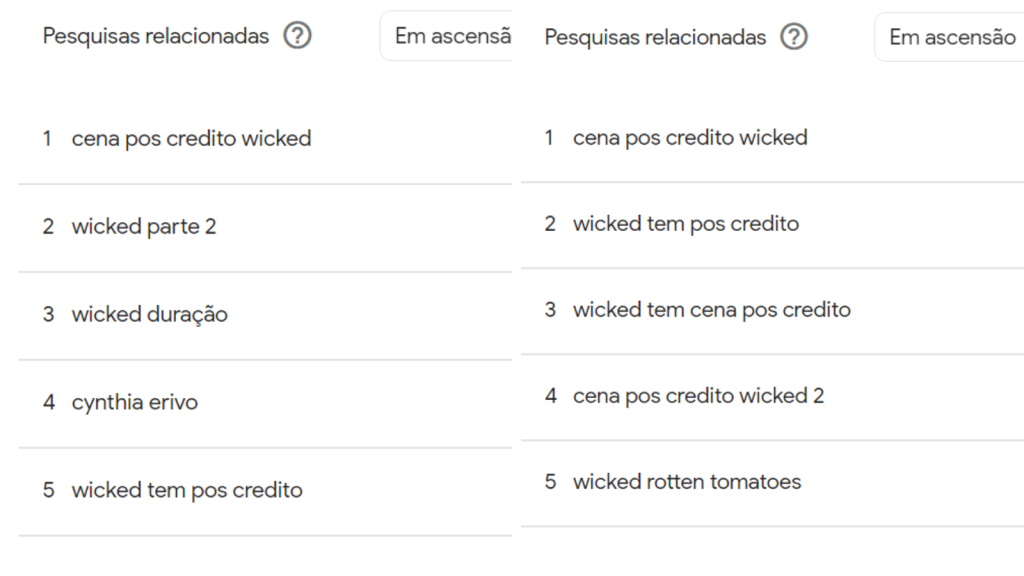Click rank number 3 beside "wicked duração"

(48, 315)
